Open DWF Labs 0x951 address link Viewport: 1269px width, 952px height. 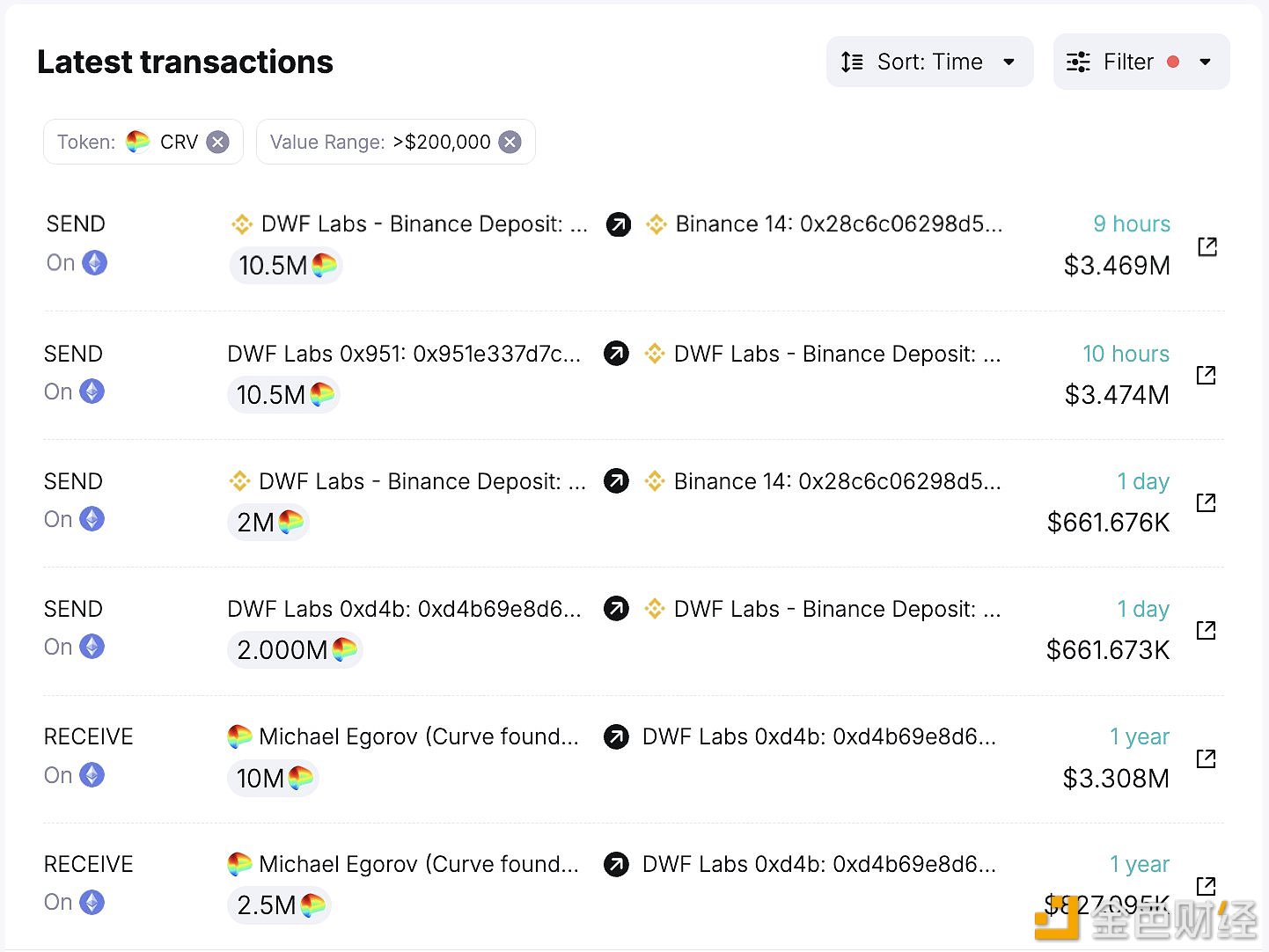coord(405,354)
